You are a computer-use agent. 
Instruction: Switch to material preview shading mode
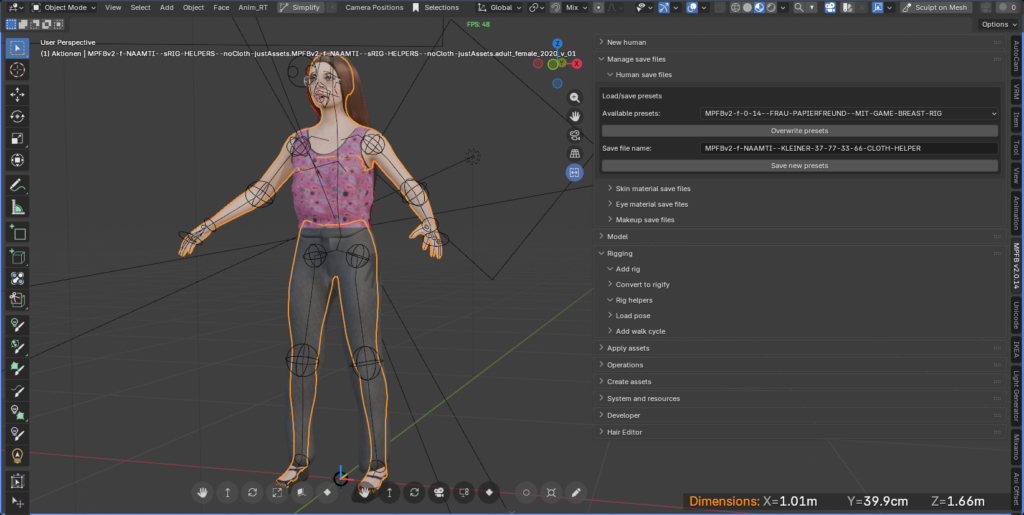pyautogui.click(x=759, y=7)
